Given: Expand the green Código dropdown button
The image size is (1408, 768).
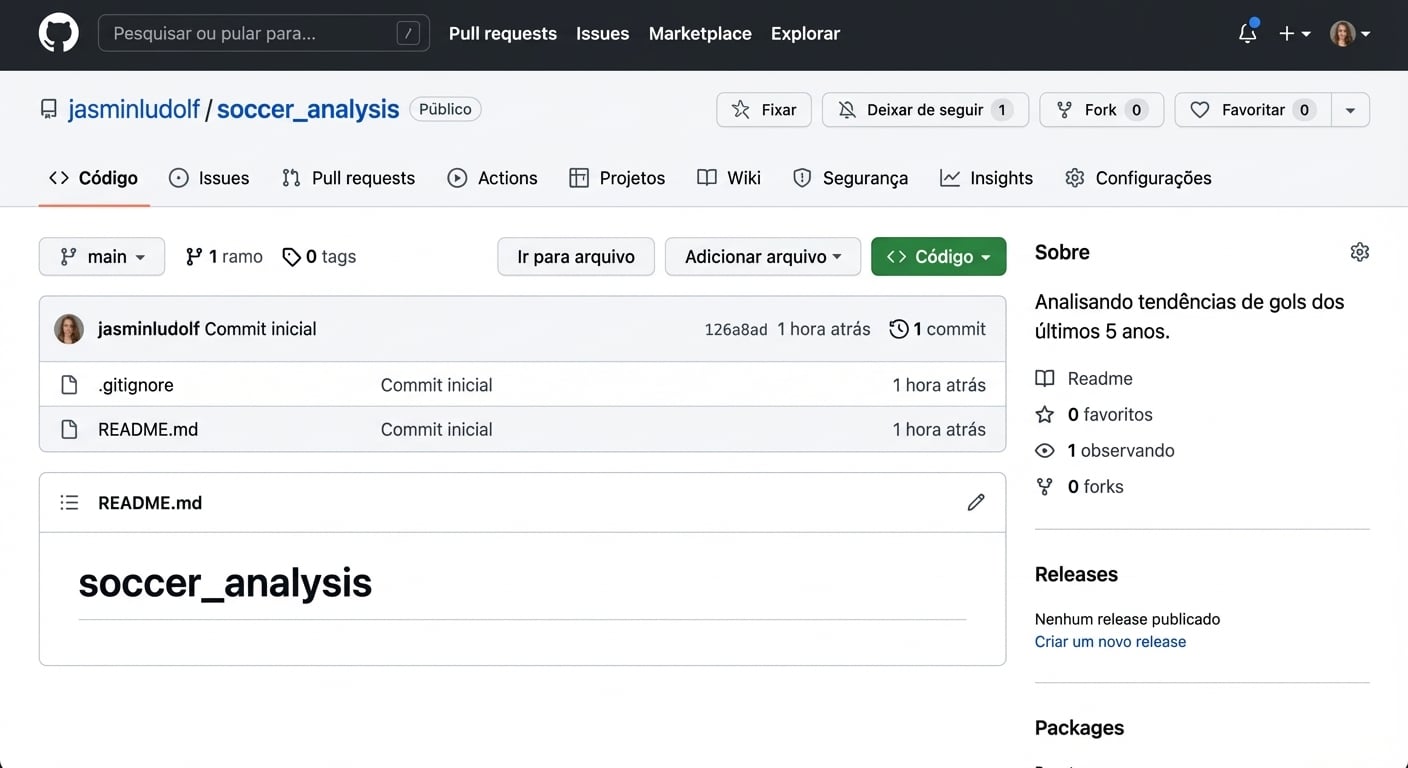Looking at the screenshot, I should pyautogui.click(x=939, y=257).
